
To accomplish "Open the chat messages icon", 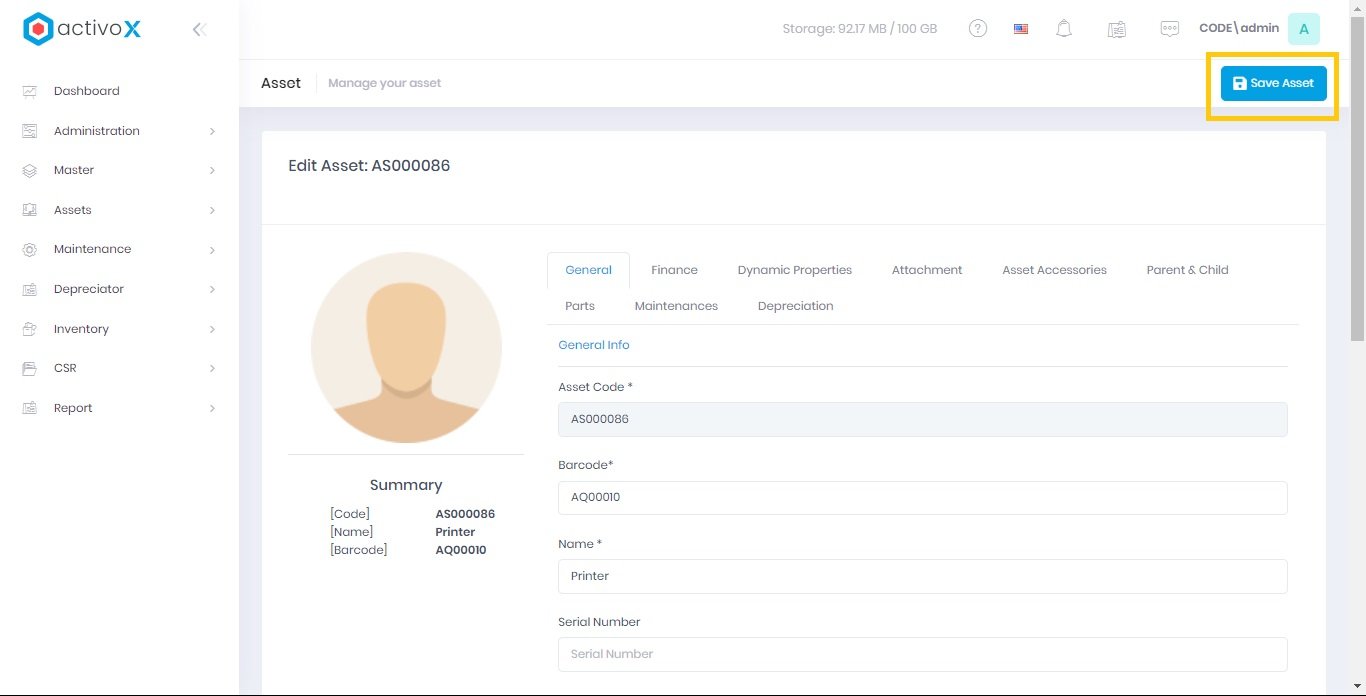I will (1169, 29).
